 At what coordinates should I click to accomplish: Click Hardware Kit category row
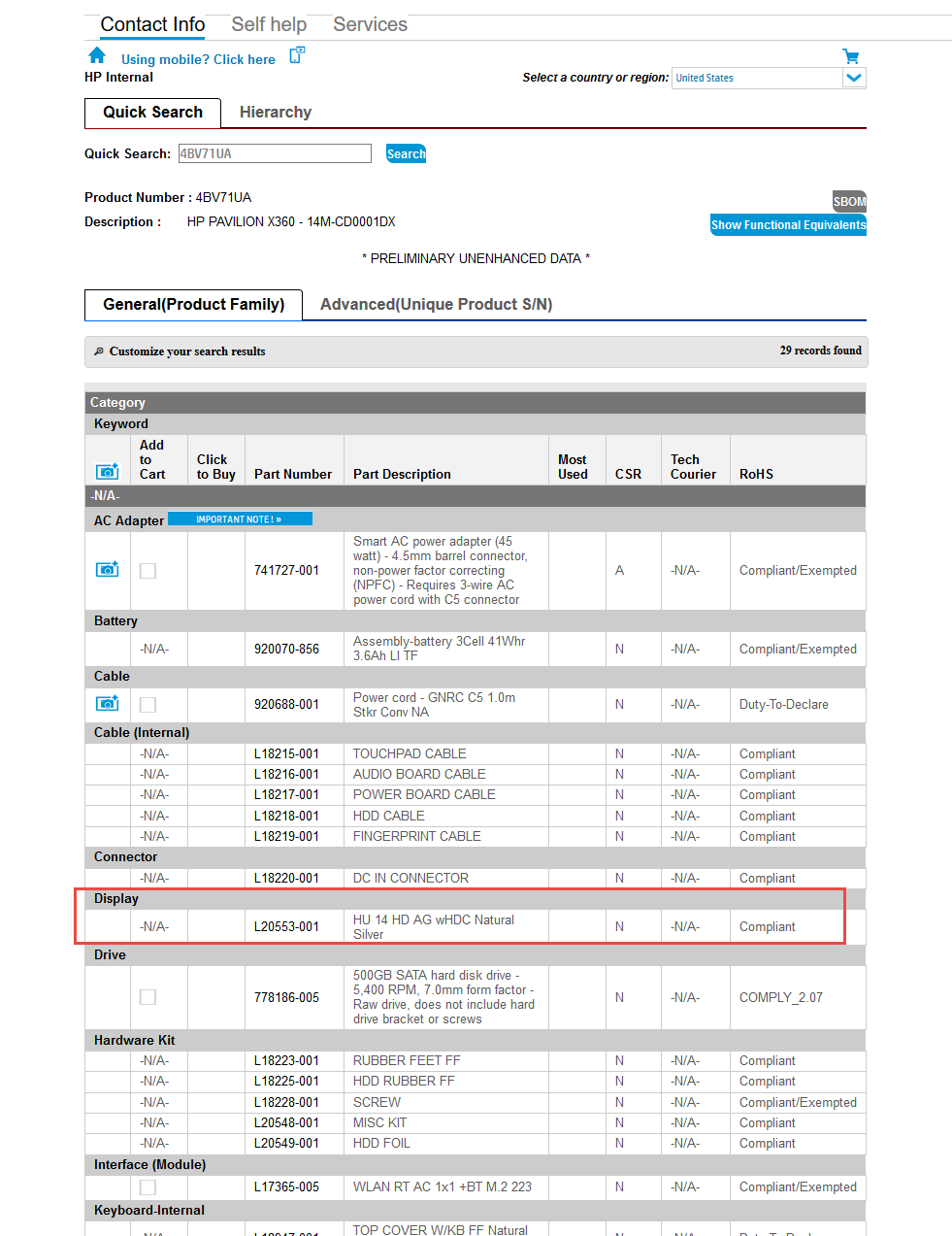(x=476, y=1040)
